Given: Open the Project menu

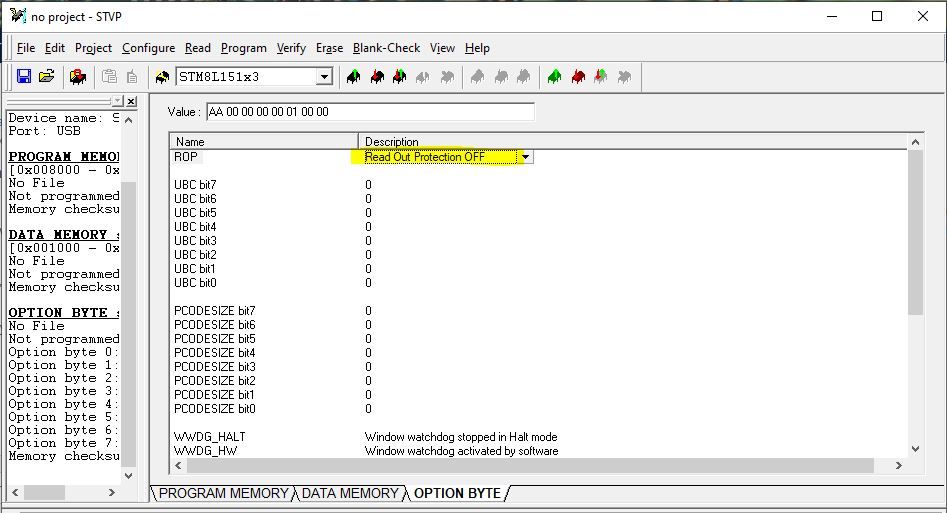Looking at the screenshot, I should [93, 48].
